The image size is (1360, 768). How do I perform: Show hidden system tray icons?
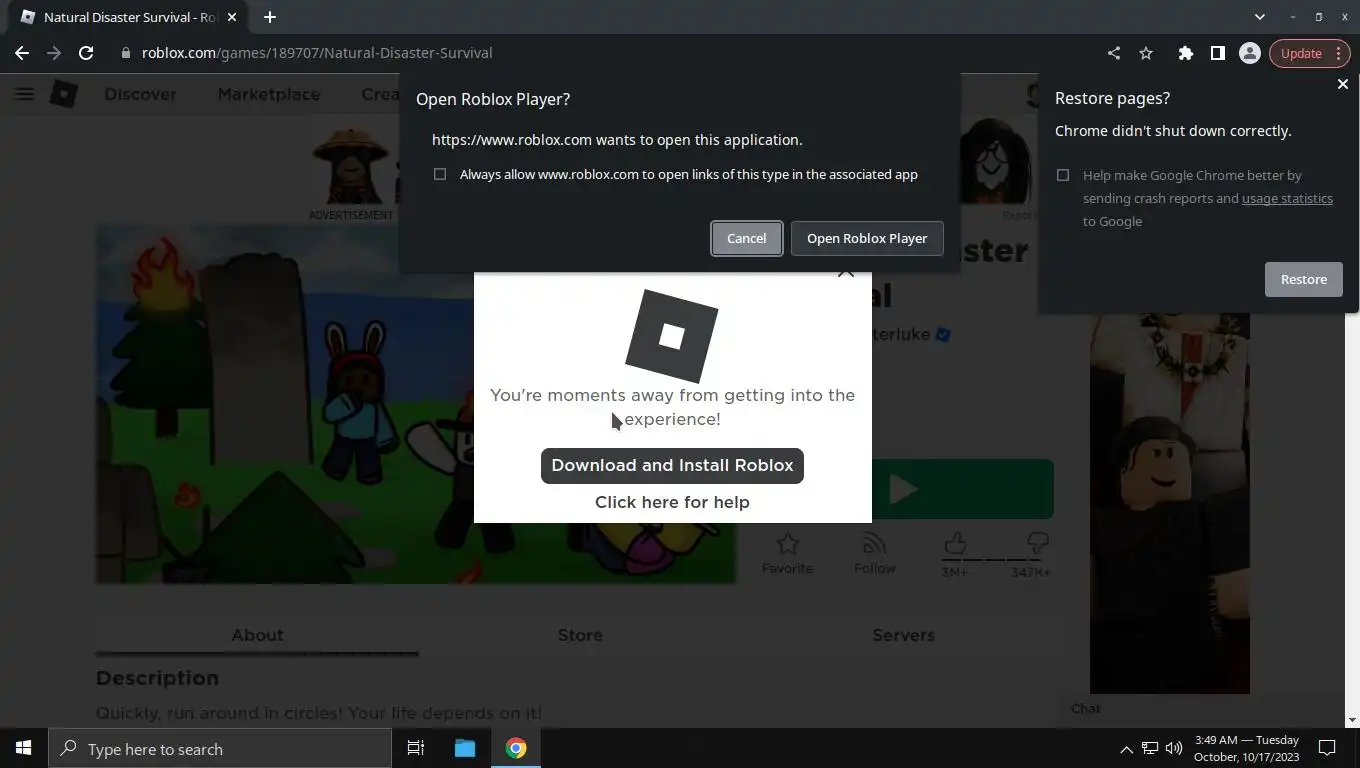pyautogui.click(x=1126, y=748)
